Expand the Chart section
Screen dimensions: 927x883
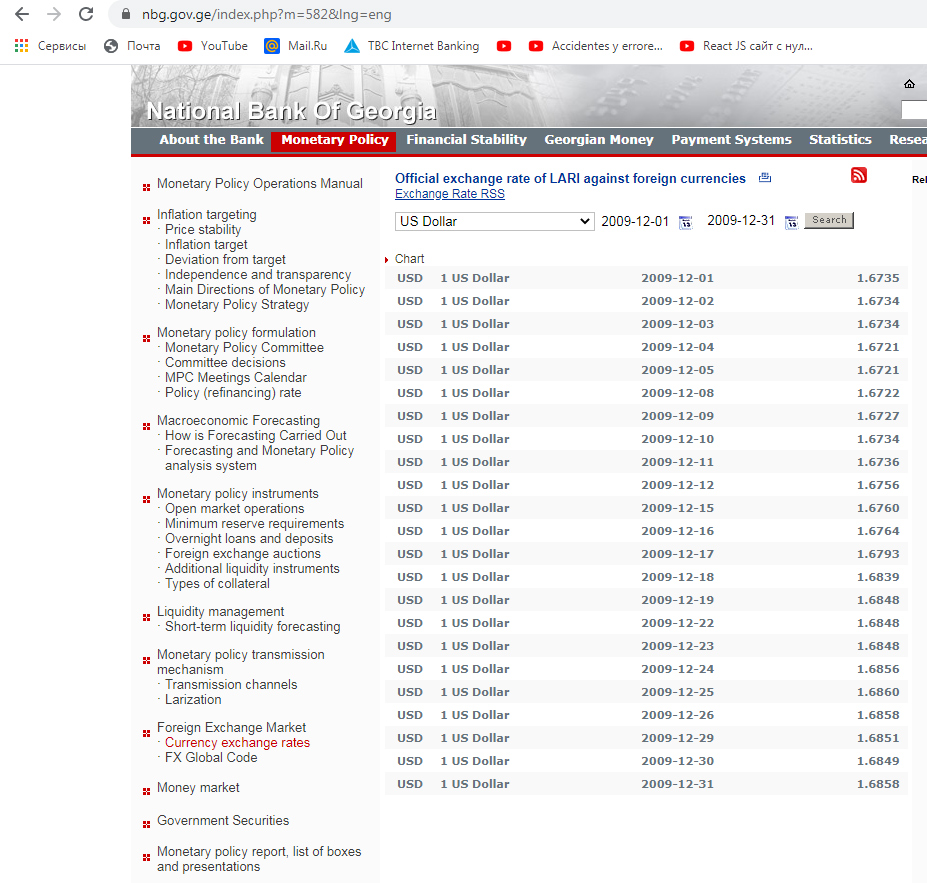[409, 259]
